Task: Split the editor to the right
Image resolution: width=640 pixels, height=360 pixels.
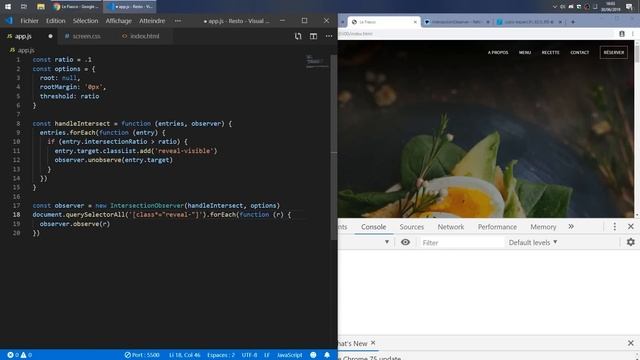Action: click(313, 36)
